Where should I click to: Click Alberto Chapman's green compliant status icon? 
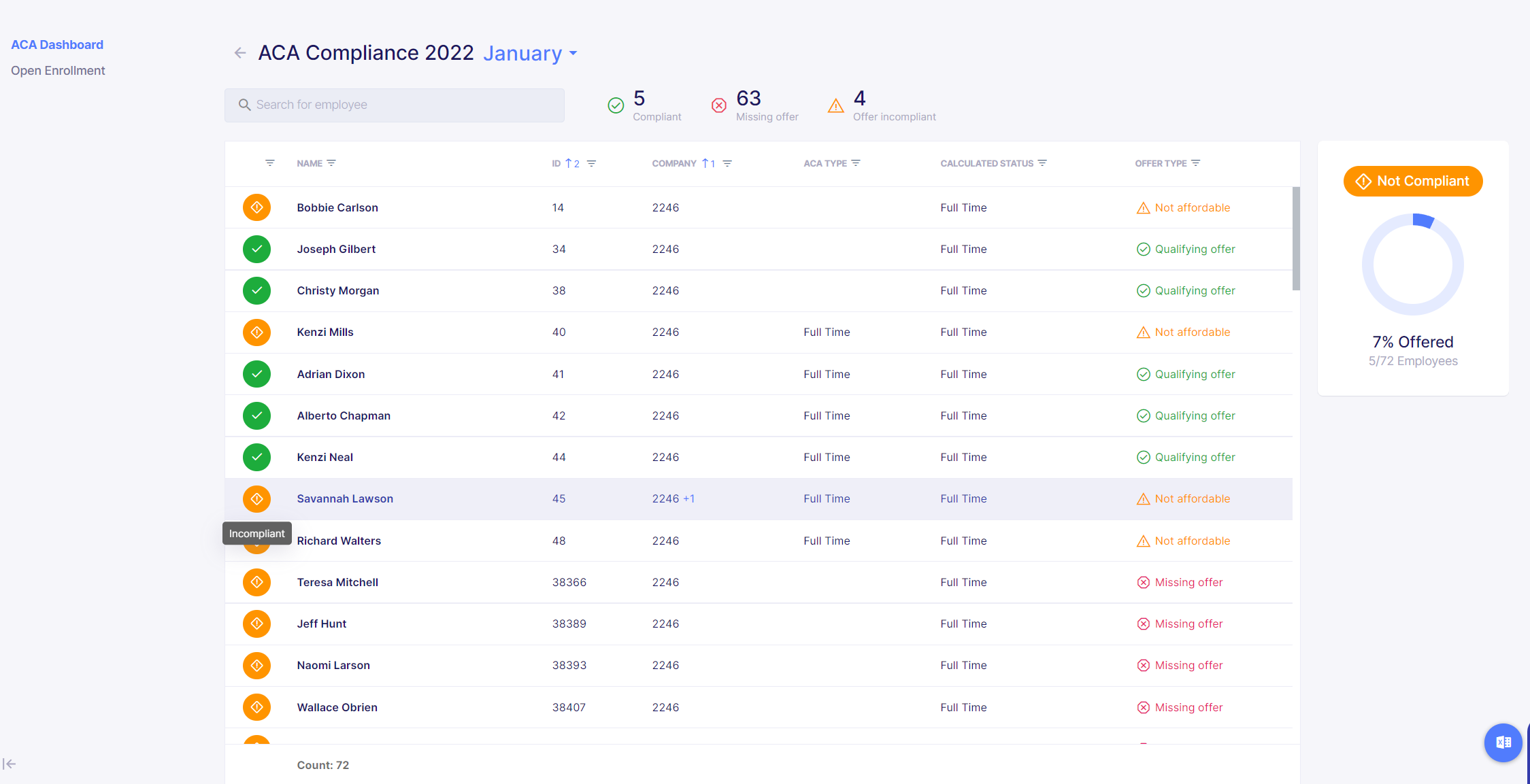coord(256,415)
